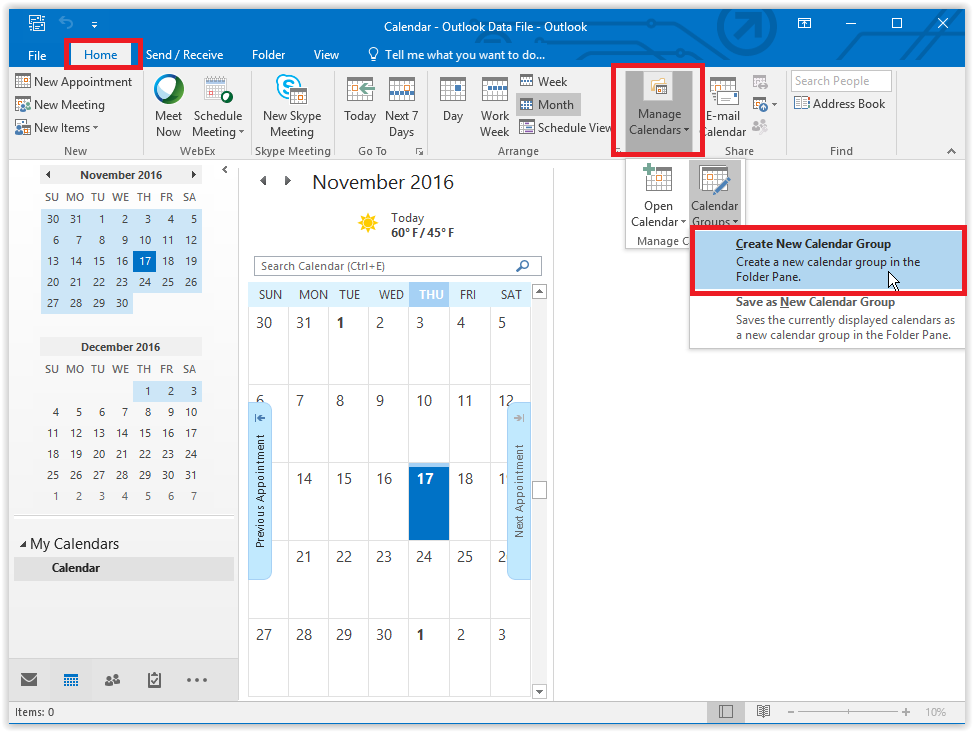The height and width of the screenshot is (732, 973).
Task: Open the Customize Quick Access Toolbar dropdown
Action: (94, 25)
